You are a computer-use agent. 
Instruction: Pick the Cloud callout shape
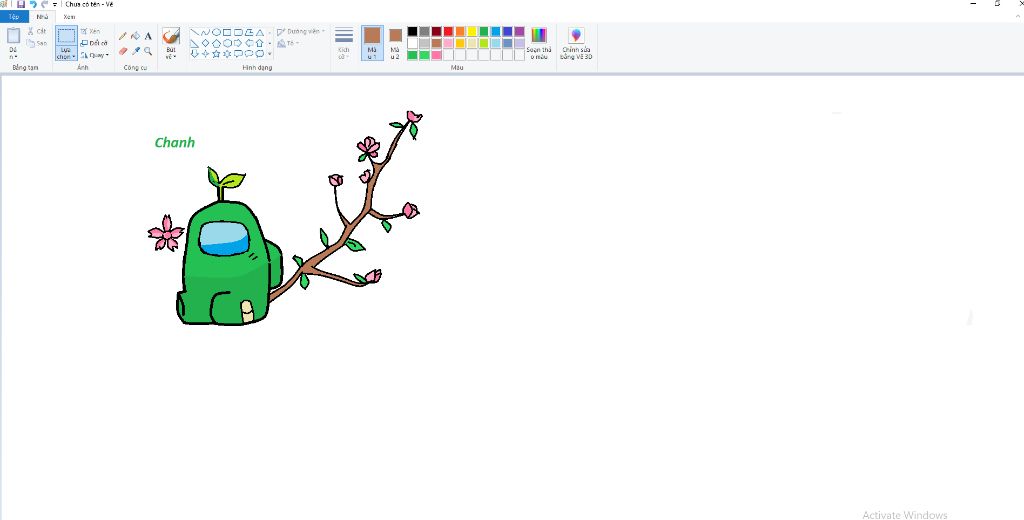click(259, 54)
